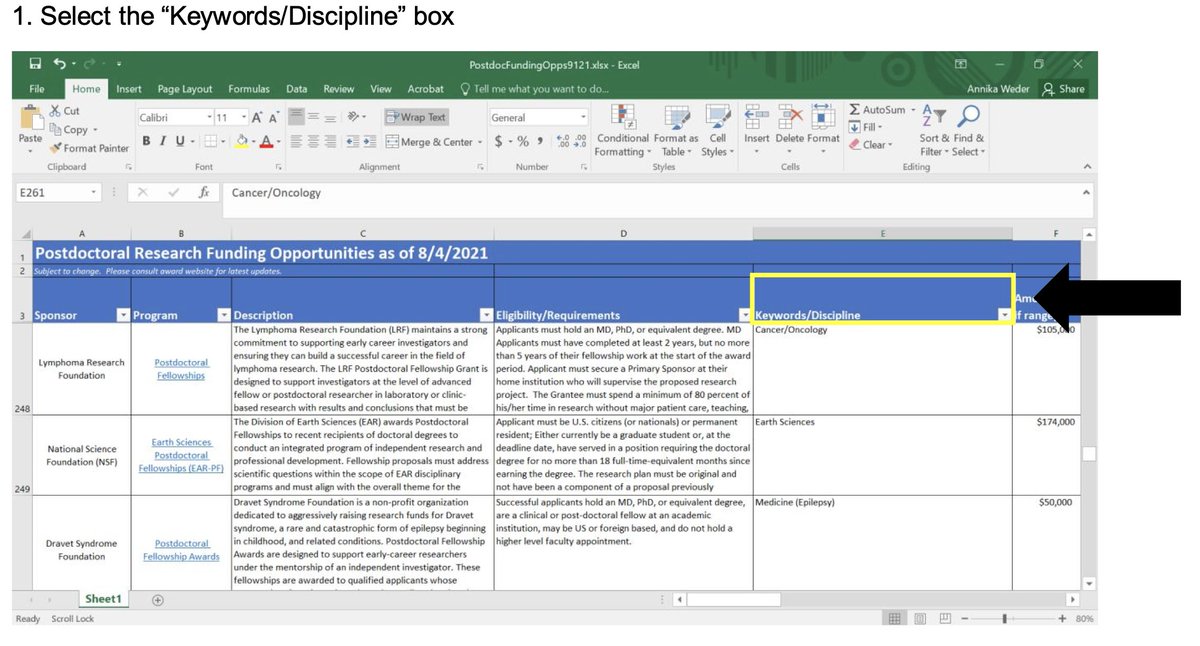The height and width of the screenshot is (646, 1200).
Task: Open the Keywords/Discipline filter dropdown arrow
Action: pos(1004,315)
